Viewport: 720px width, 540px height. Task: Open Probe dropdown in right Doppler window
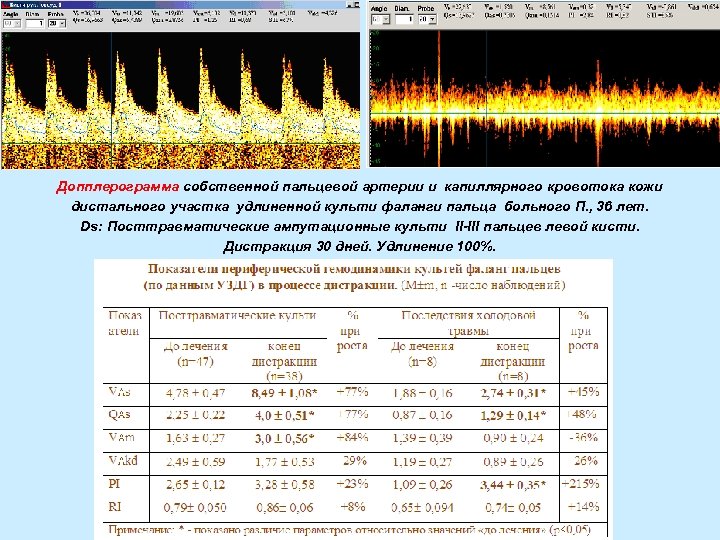427,19
